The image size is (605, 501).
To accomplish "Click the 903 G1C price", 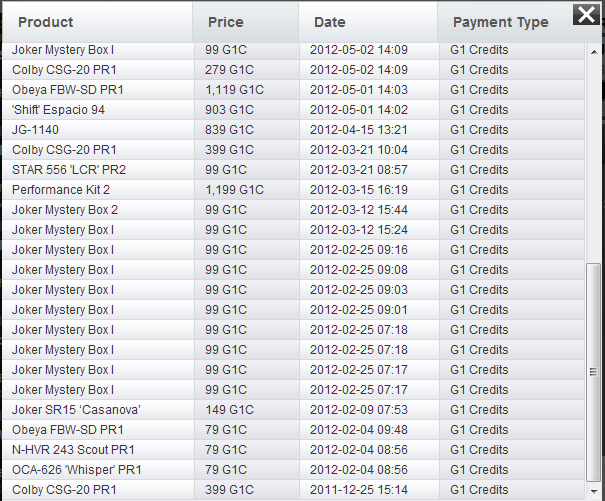I will point(229,110).
